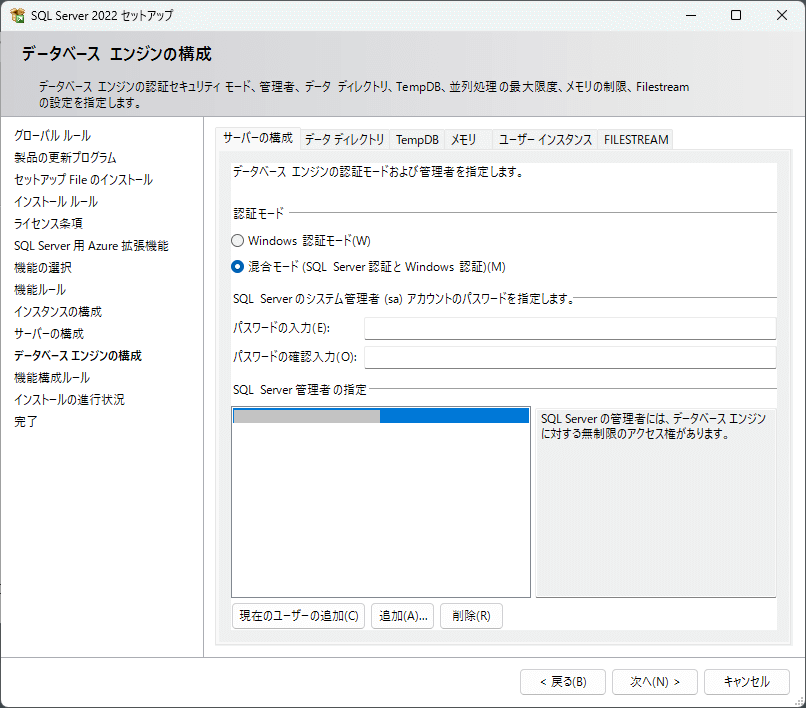Select 機能の選択 step
Screen dimensions: 806x708
point(43,268)
